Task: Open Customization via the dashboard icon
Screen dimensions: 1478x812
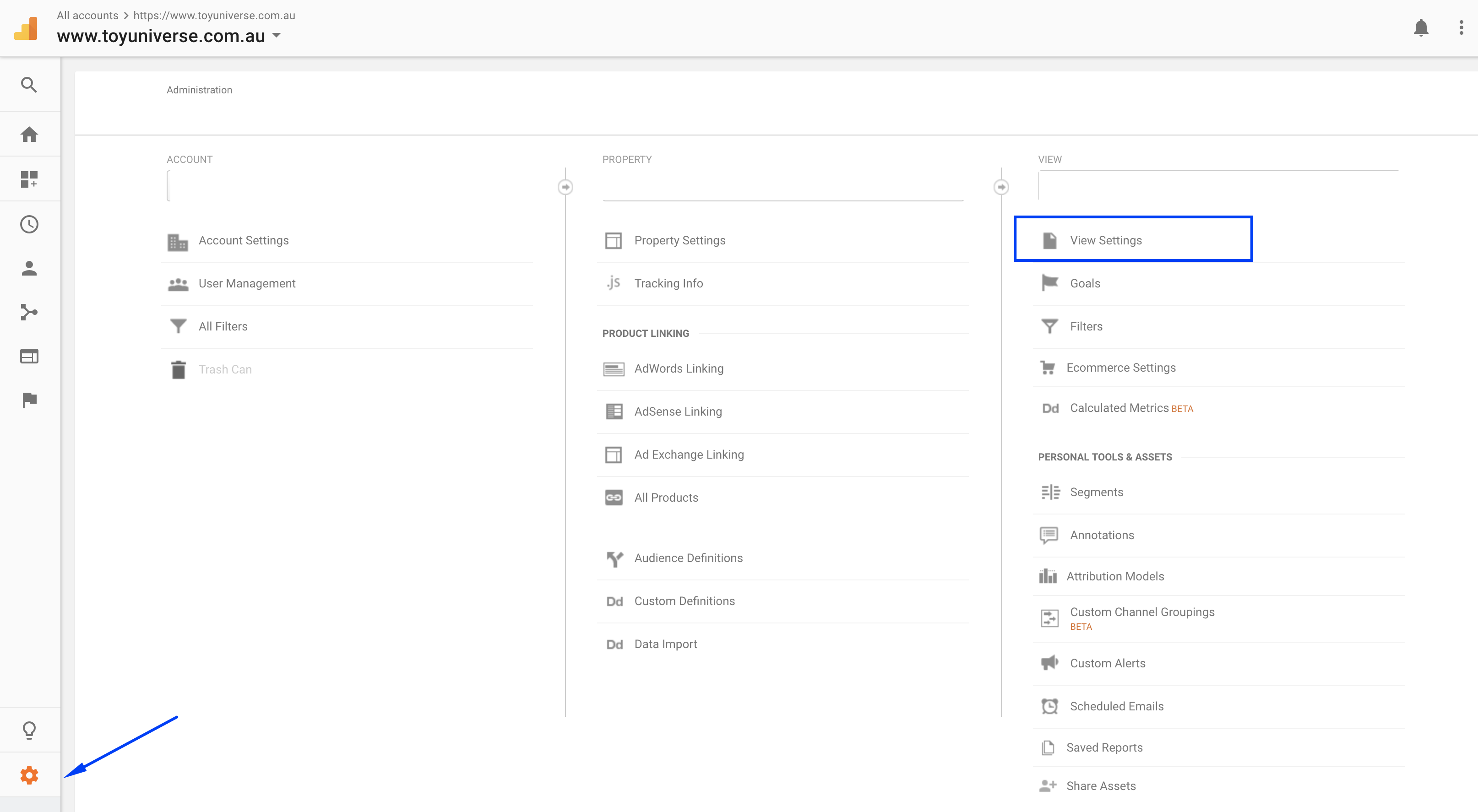Action: [29, 179]
